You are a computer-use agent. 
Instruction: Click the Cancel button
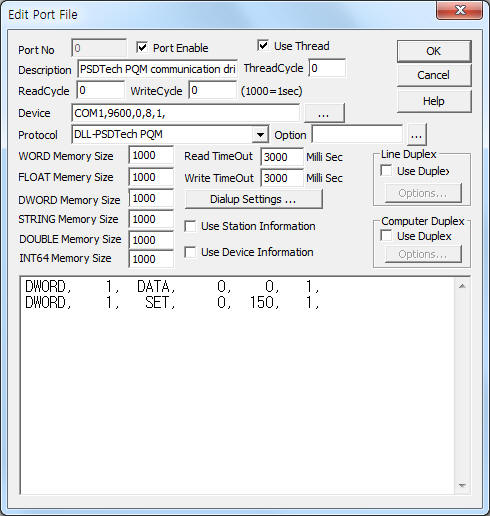434,75
